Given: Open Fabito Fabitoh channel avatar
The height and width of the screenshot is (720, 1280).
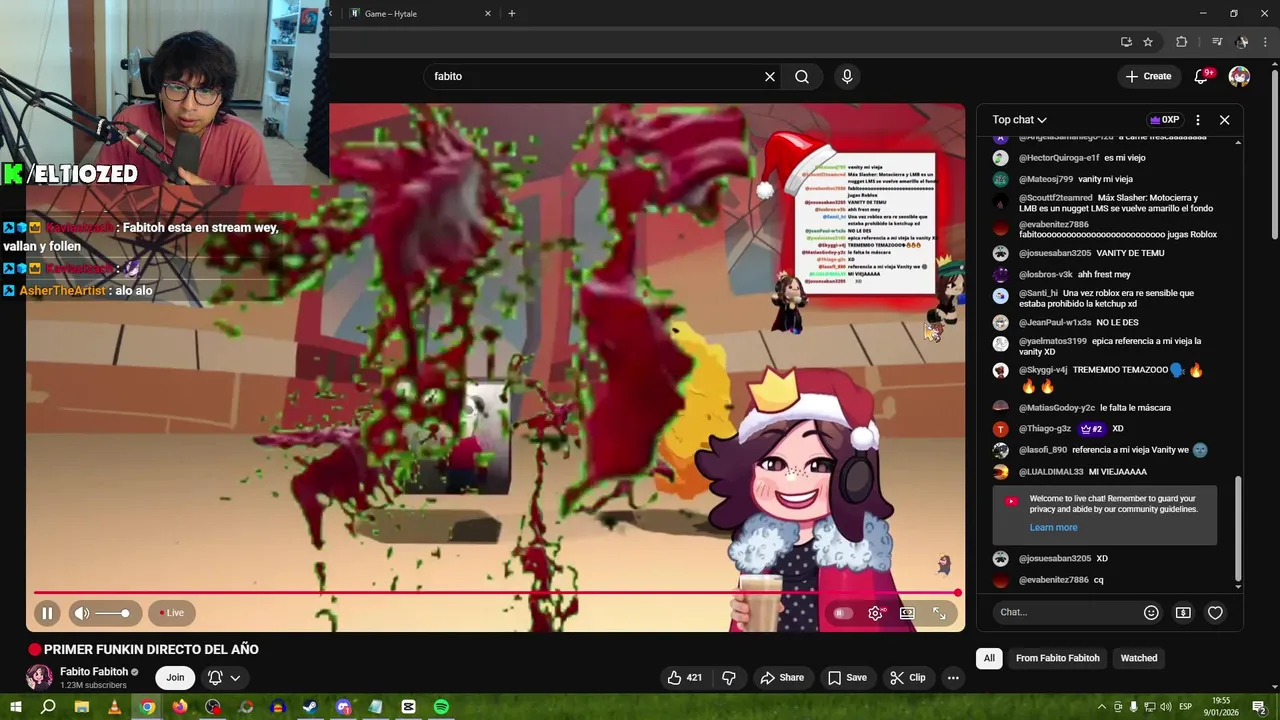Looking at the screenshot, I should click(x=39, y=677).
